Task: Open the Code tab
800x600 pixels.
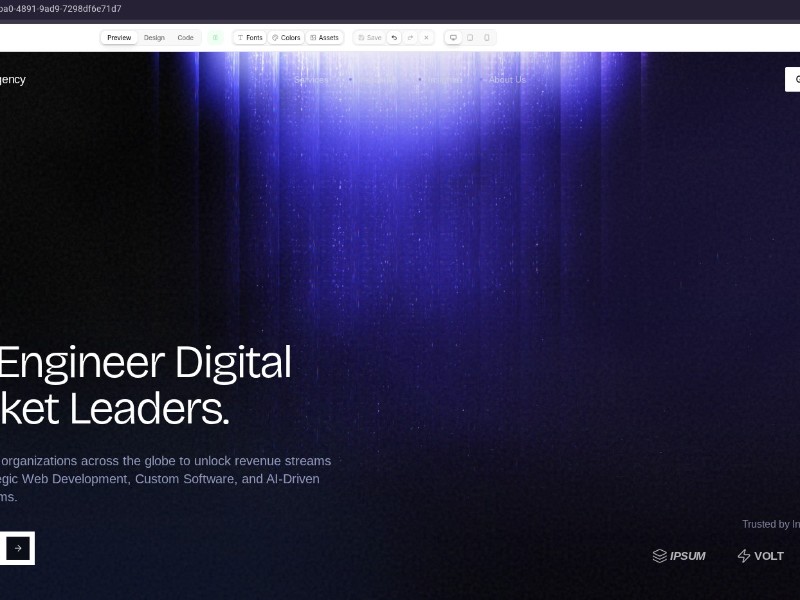Action: [x=185, y=38]
